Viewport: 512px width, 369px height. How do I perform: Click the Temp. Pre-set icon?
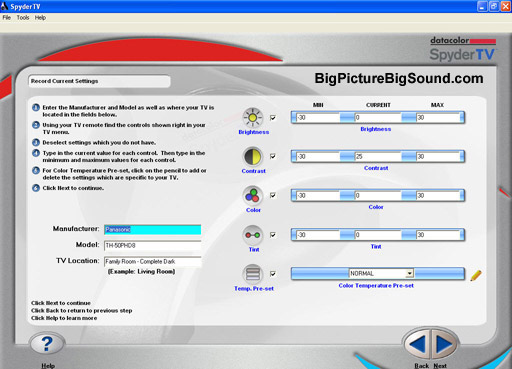(x=253, y=274)
